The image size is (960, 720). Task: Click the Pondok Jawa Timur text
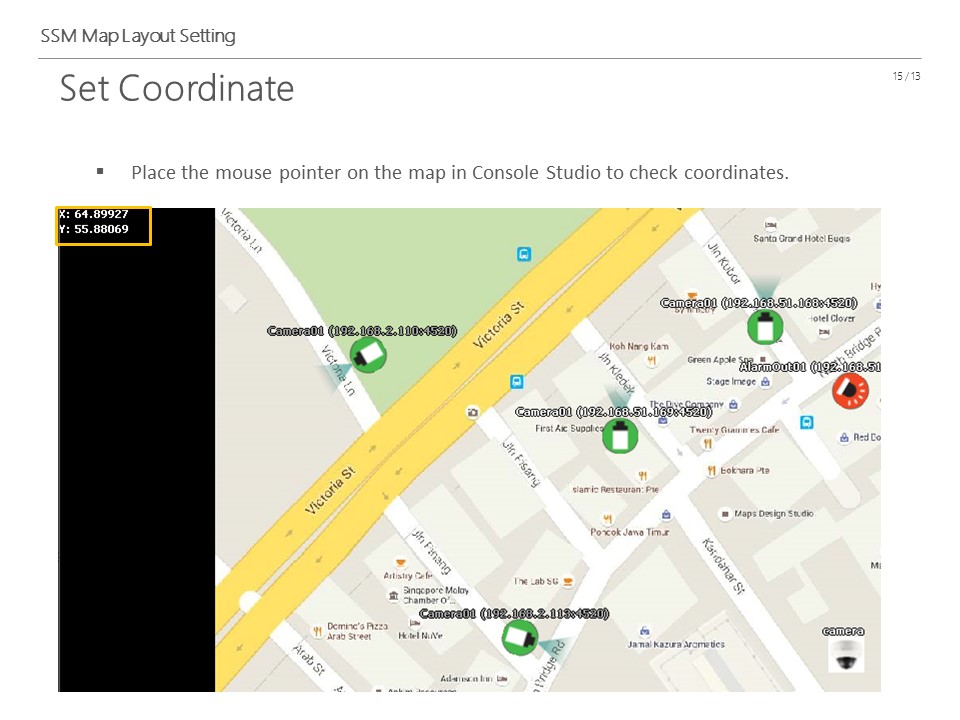629,532
